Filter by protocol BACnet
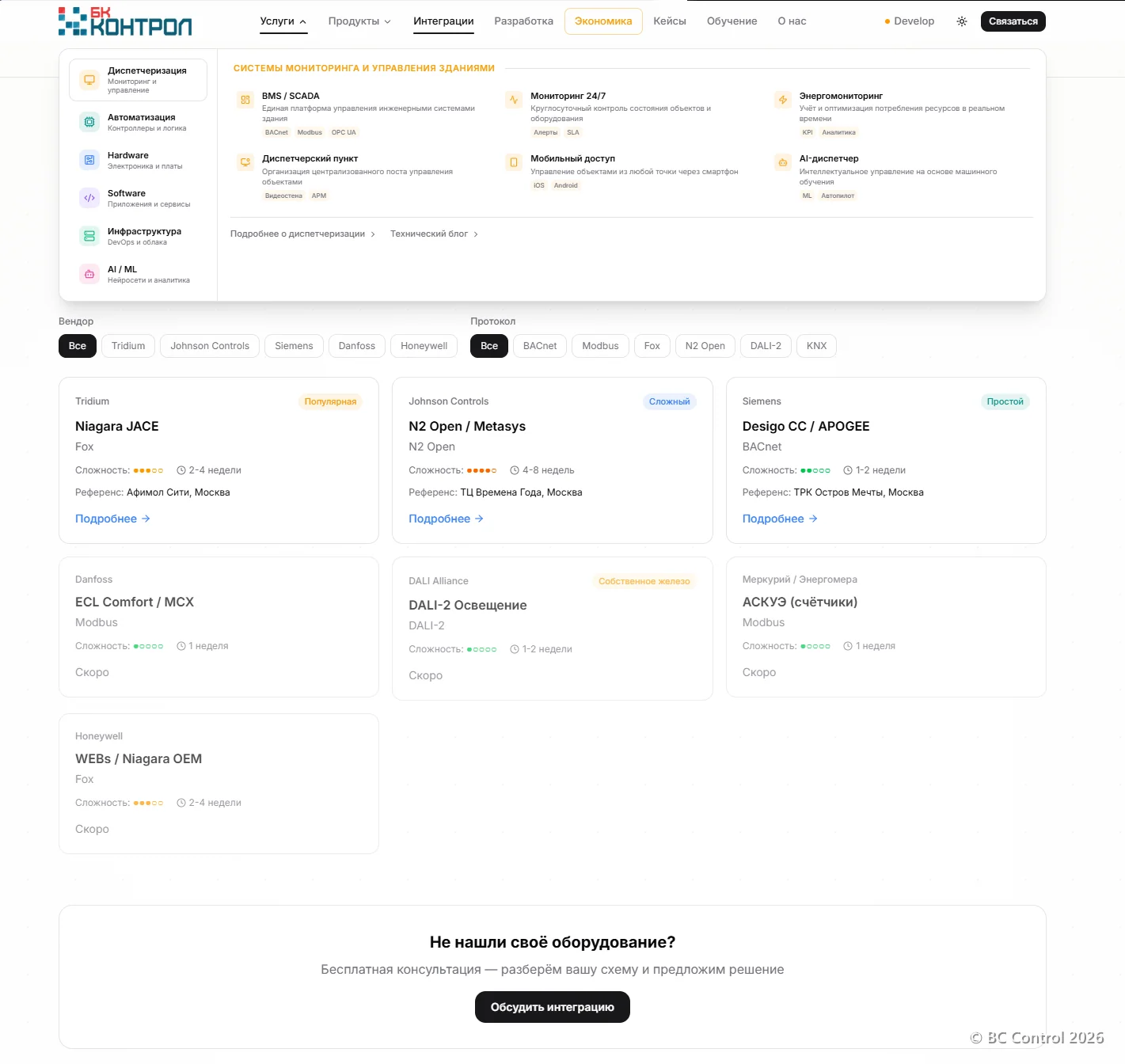This screenshot has height=1064, width=1125. click(x=540, y=346)
